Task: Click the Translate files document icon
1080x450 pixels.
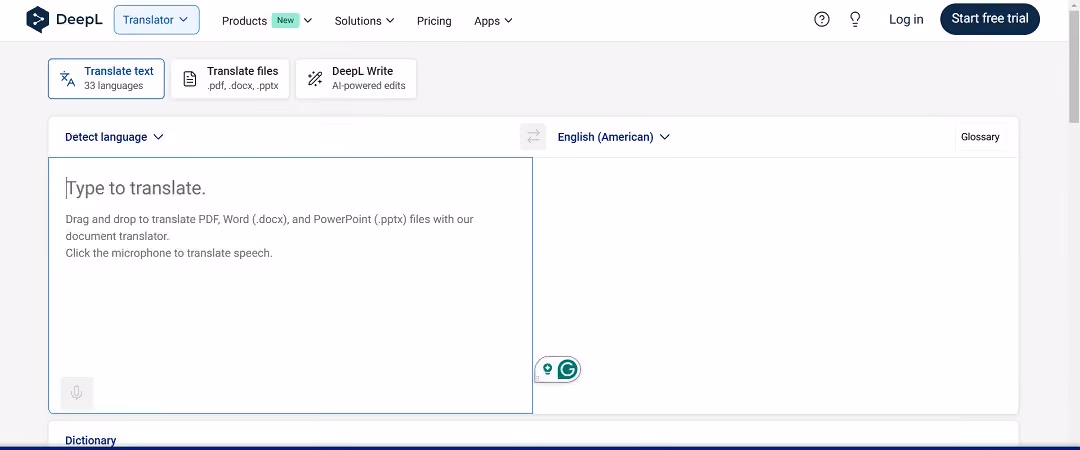Action: coord(189,79)
